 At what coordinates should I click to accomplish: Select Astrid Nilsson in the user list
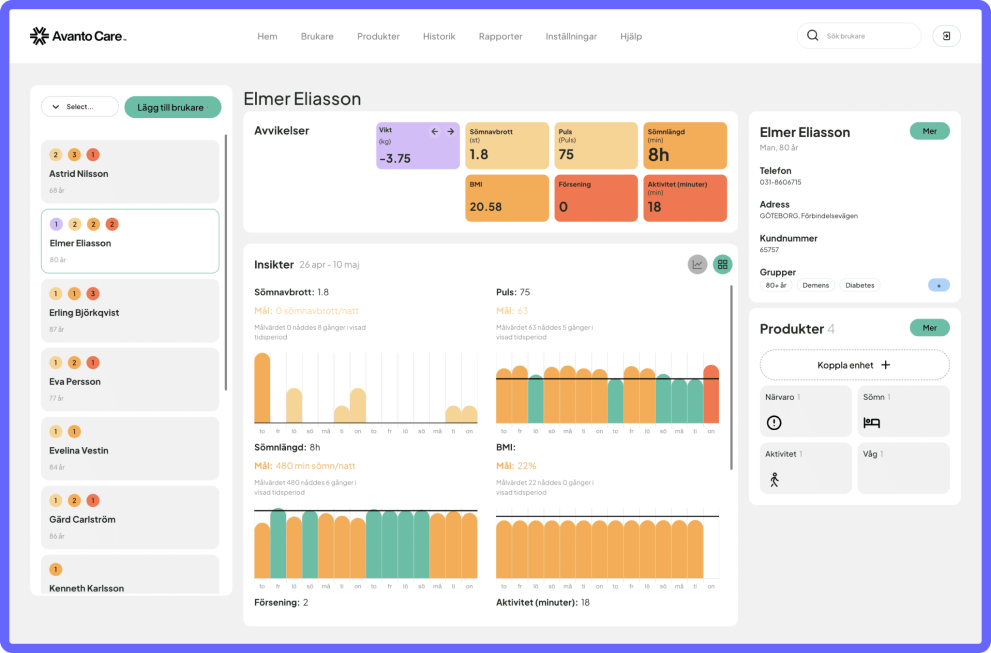130,171
